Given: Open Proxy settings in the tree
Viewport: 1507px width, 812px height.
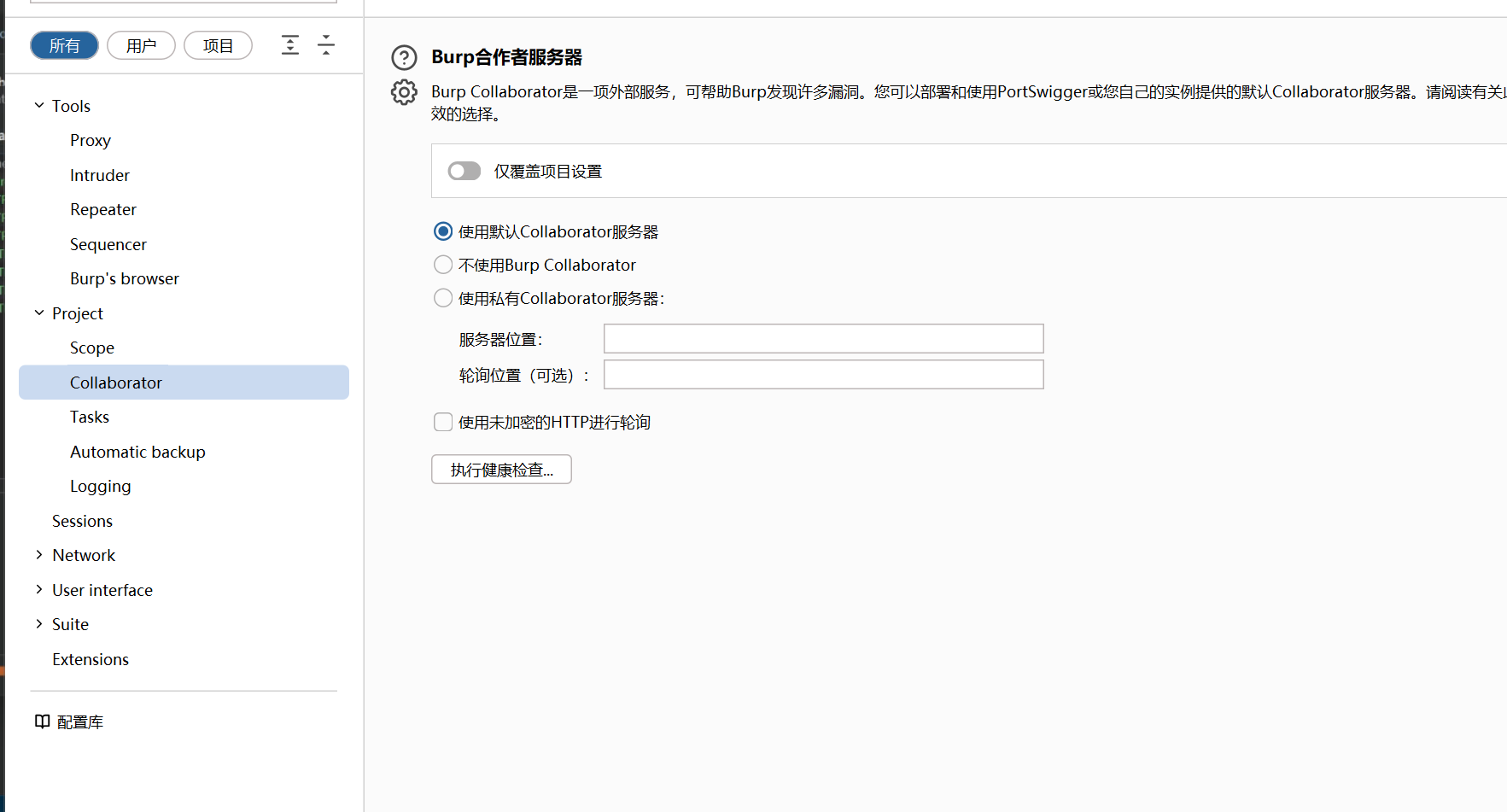Looking at the screenshot, I should pos(91,140).
